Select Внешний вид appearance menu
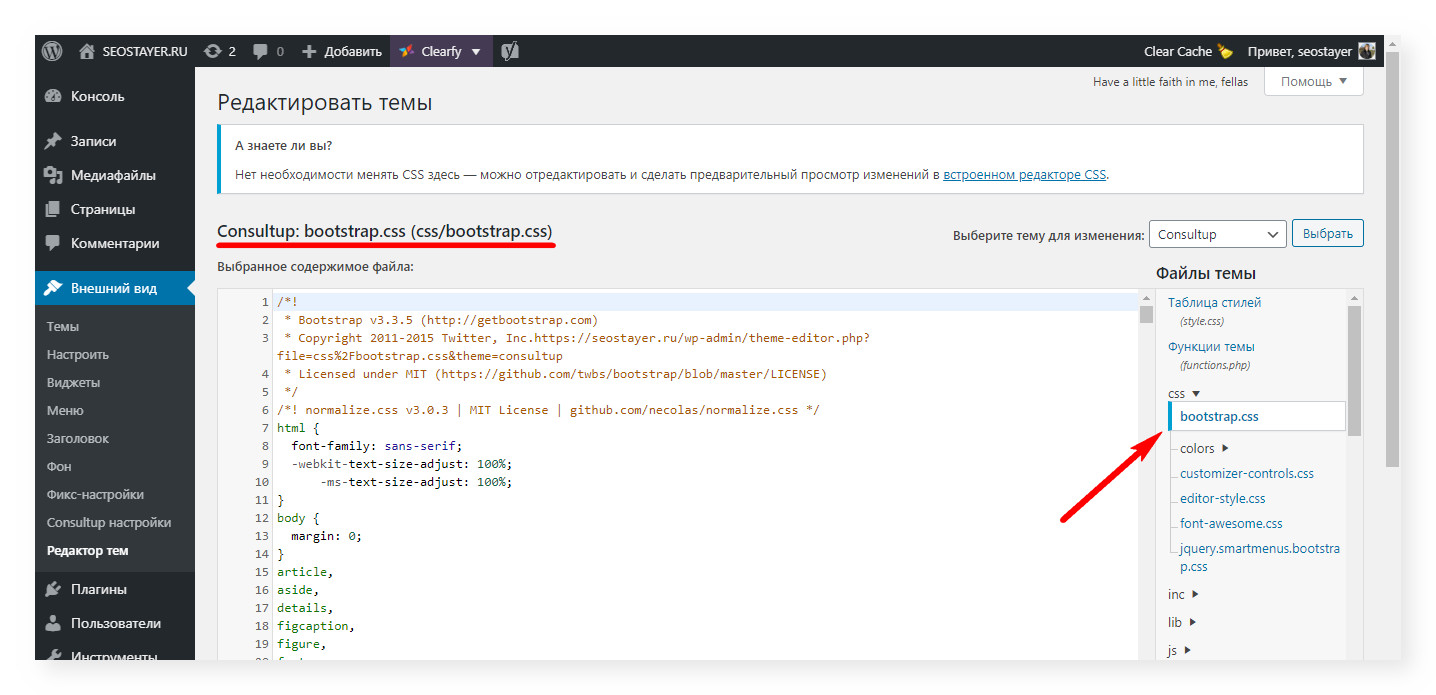 [x=114, y=288]
